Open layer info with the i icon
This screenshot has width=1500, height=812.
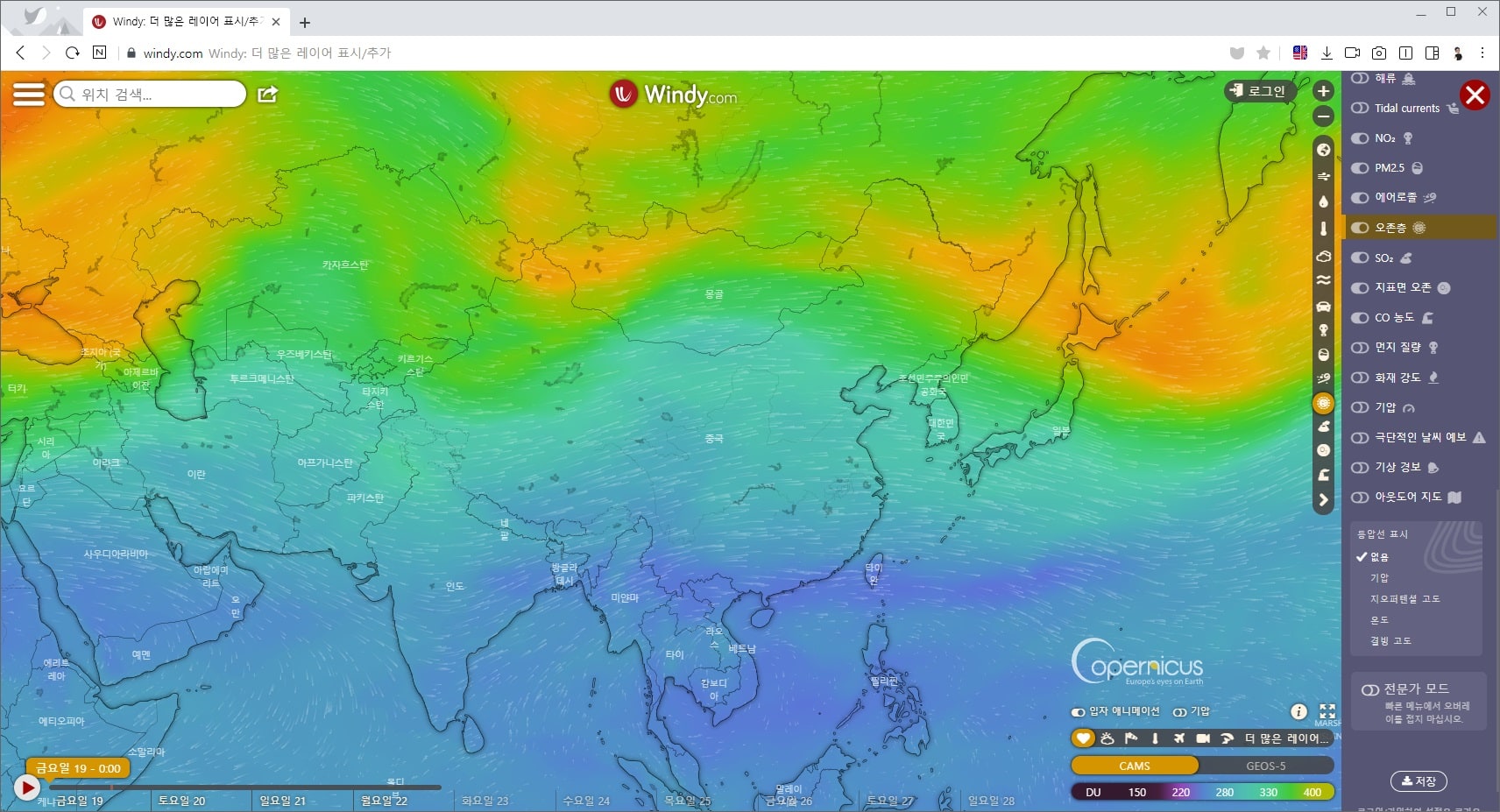[1298, 711]
